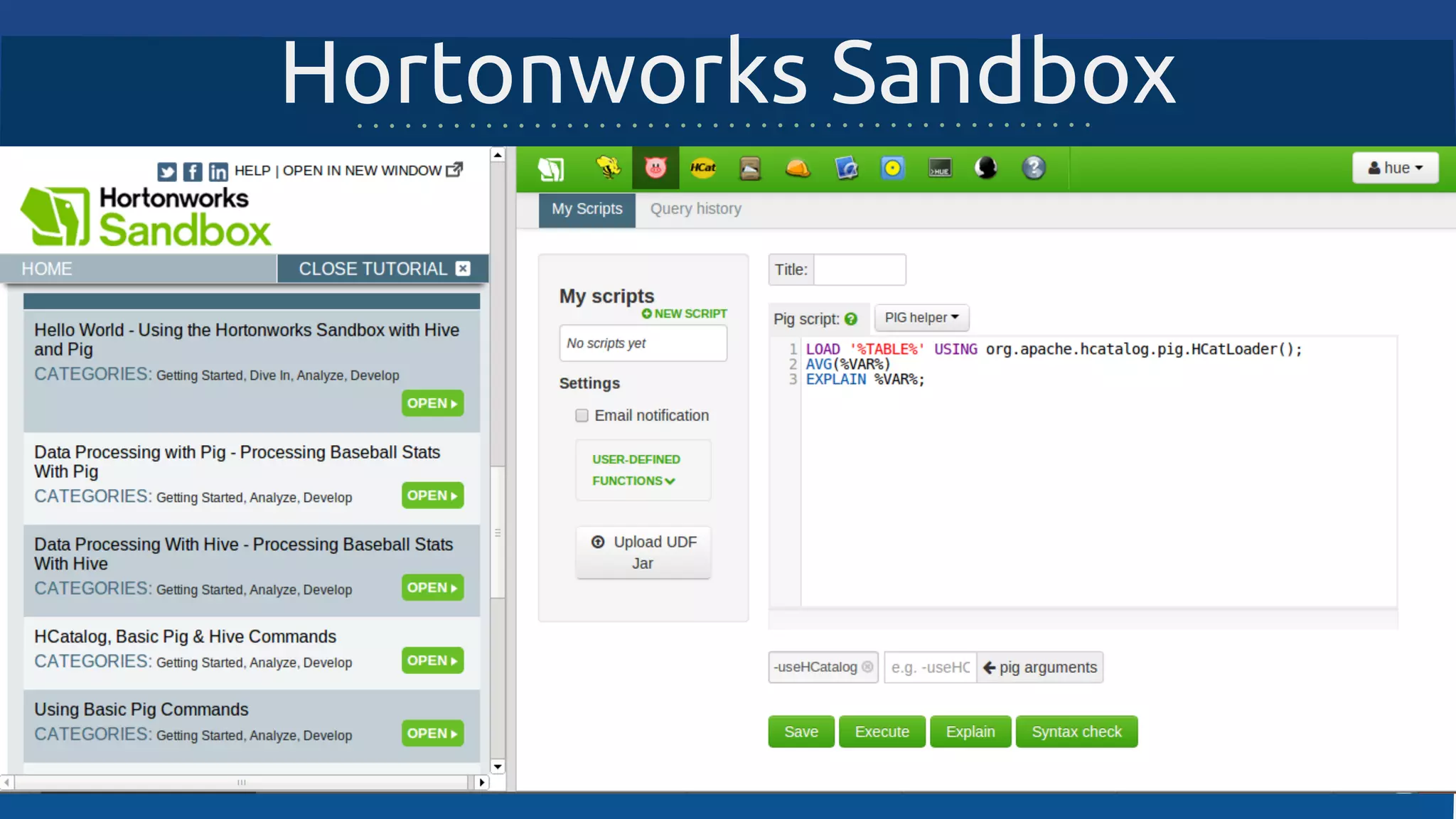Screen dimensions: 1456x819
Task: Click the pig arguments button
Action: coord(1040,668)
